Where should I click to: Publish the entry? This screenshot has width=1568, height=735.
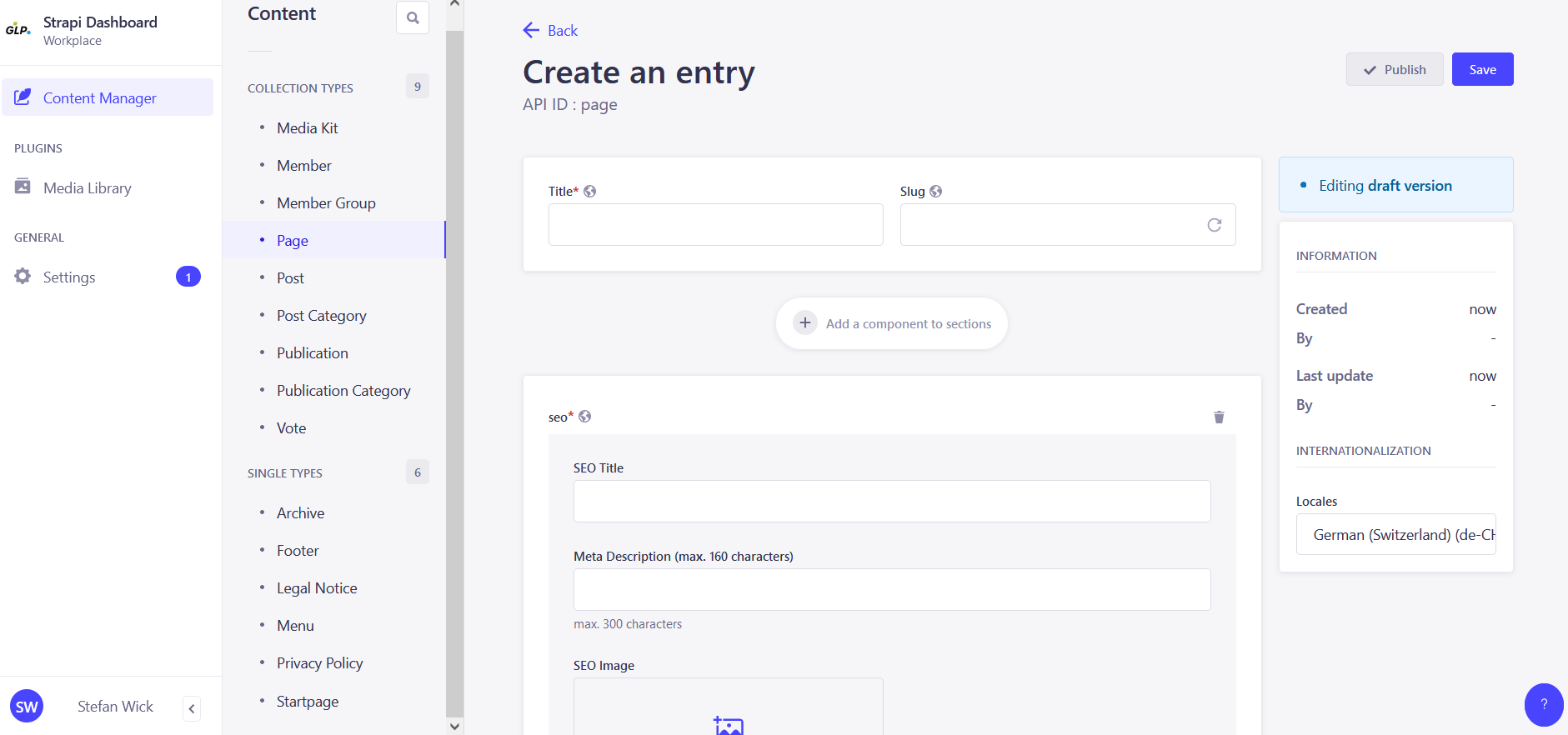pyautogui.click(x=1395, y=69)
